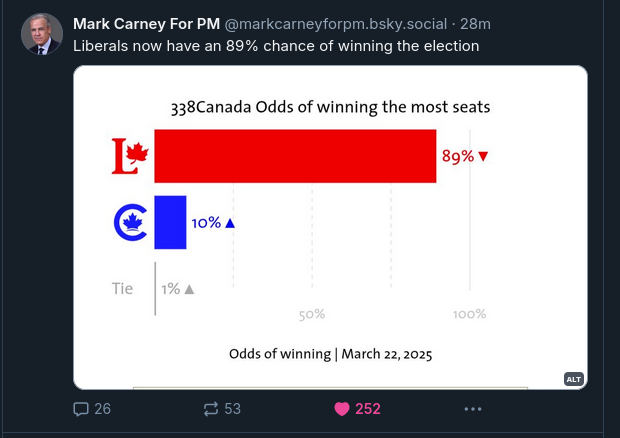This screenshot has width=620, height=438.
Task: Click the post text about Liberals' 89% chance
Action: (x=276, y=46)
